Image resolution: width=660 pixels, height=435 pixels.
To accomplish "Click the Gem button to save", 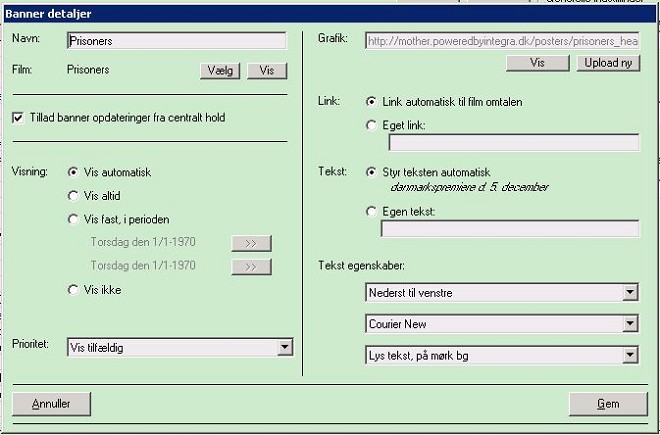I will click(608, 404).
